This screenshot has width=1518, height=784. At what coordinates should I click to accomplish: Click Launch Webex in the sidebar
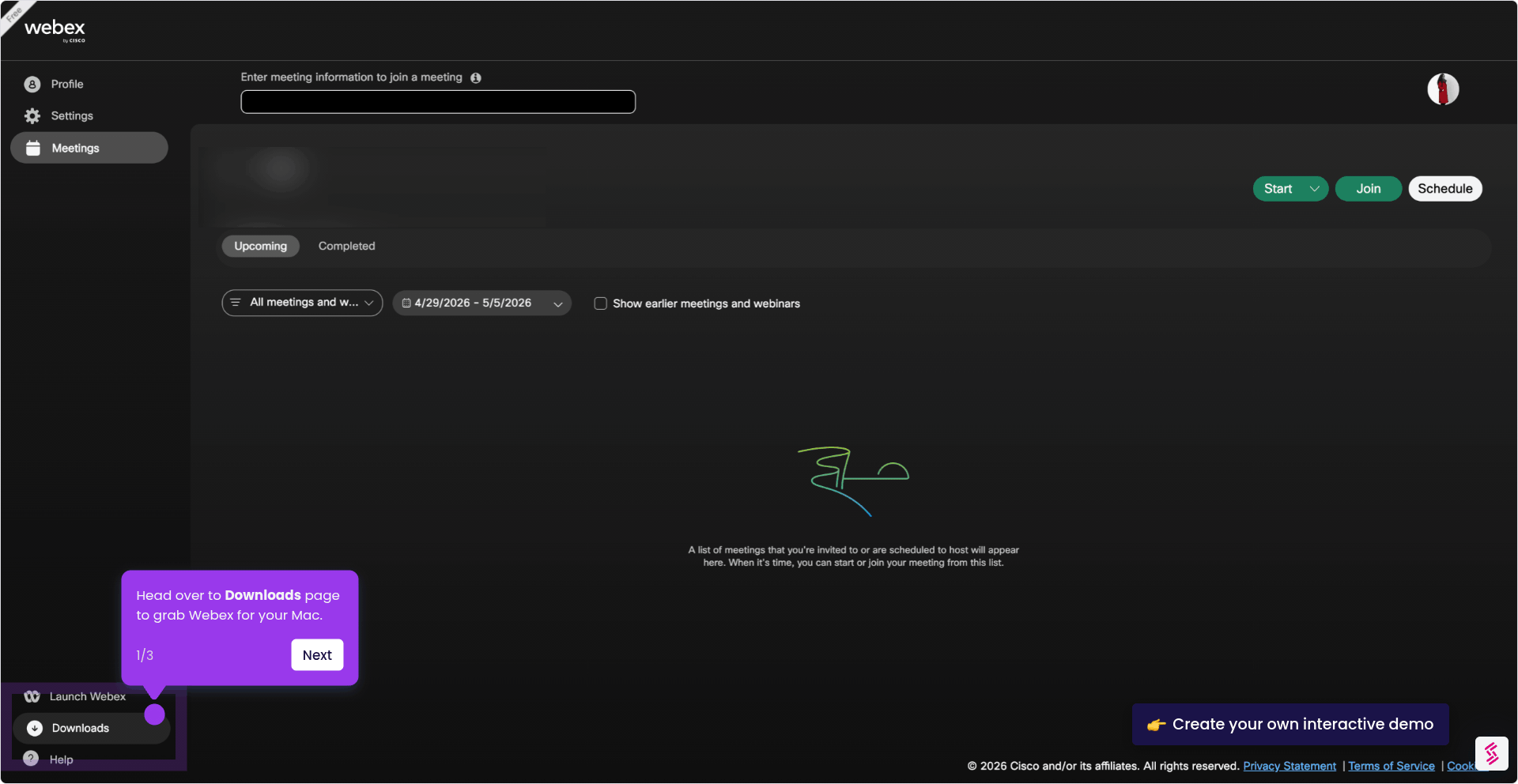87,696
